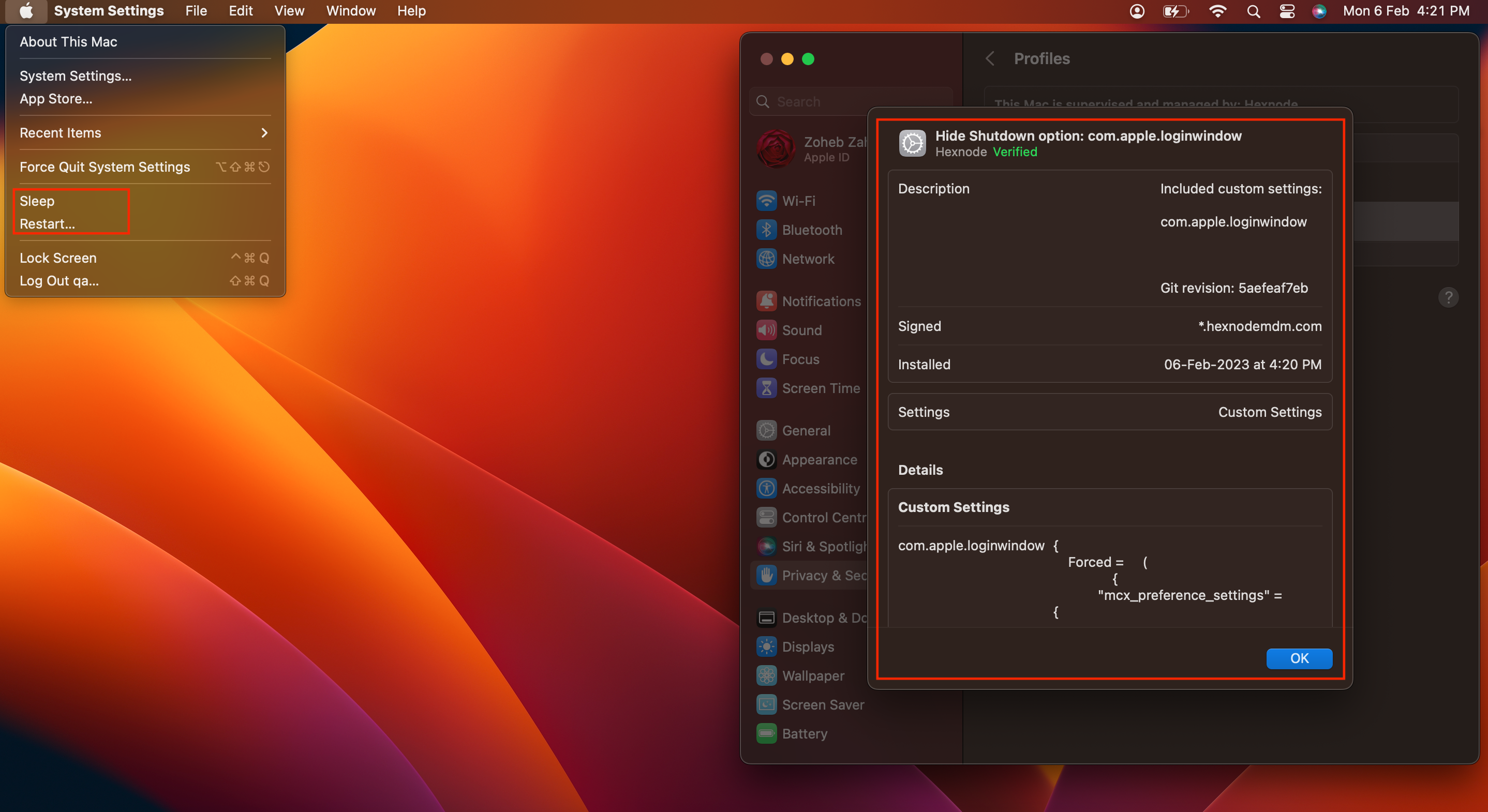Open the File menu
Image resolution: width=1488 pixels, height=812 pixels.
point(196,11)
